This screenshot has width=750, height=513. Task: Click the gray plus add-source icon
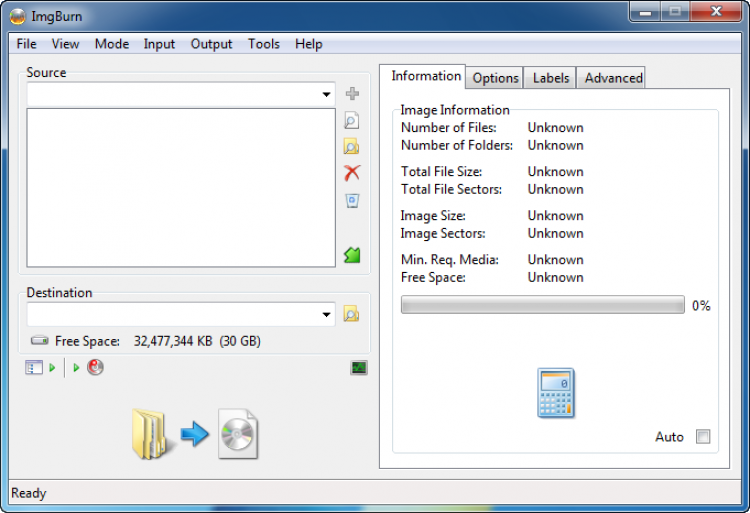point(352,94)
